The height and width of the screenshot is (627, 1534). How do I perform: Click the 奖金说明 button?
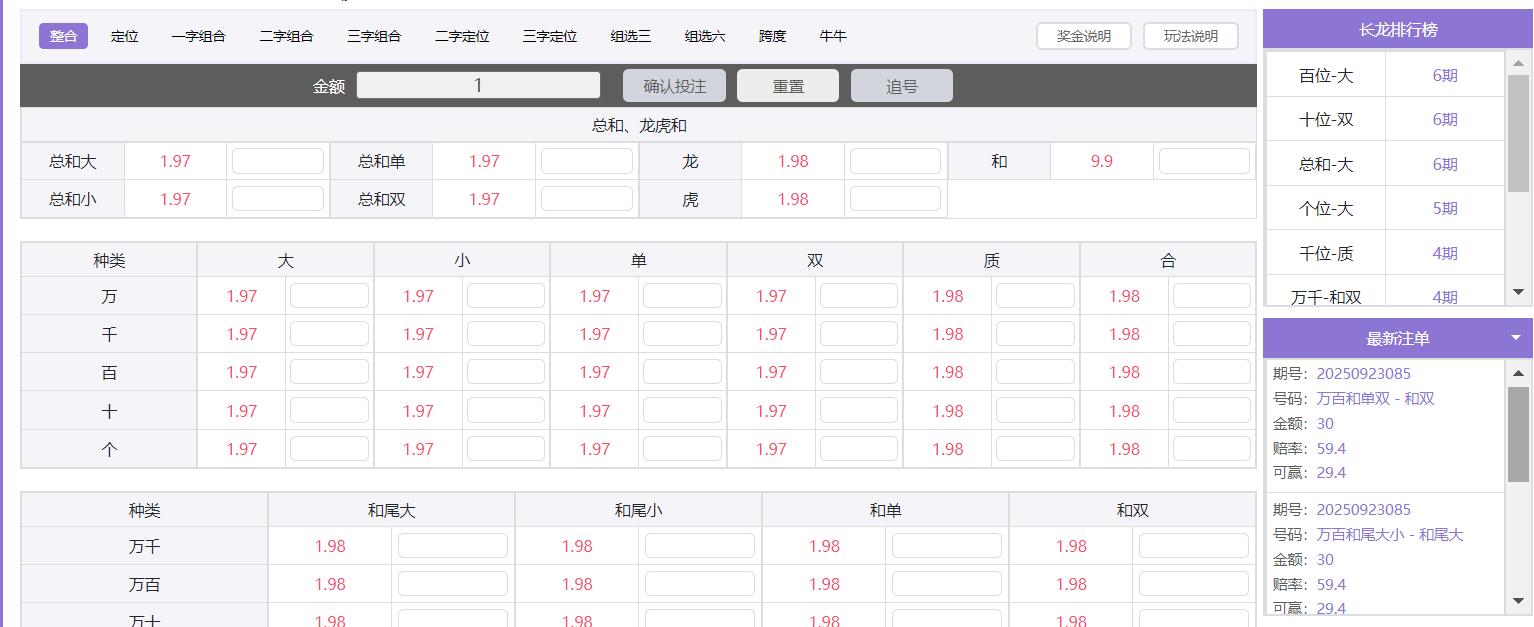pyautogui.click(x=1083, y=35)
